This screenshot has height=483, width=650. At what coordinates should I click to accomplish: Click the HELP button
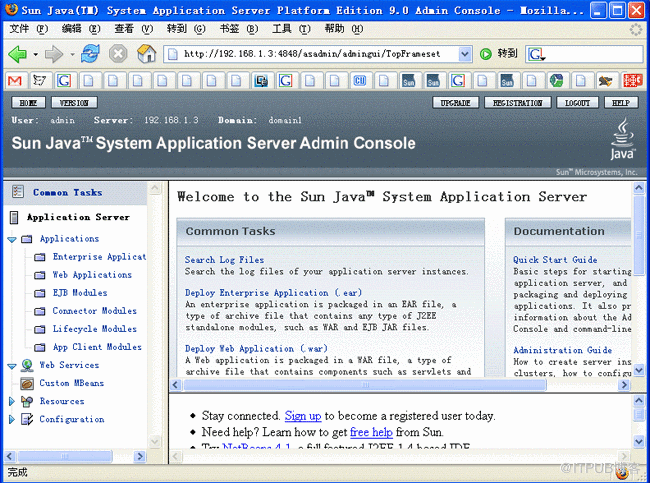[x=621, y=102]
